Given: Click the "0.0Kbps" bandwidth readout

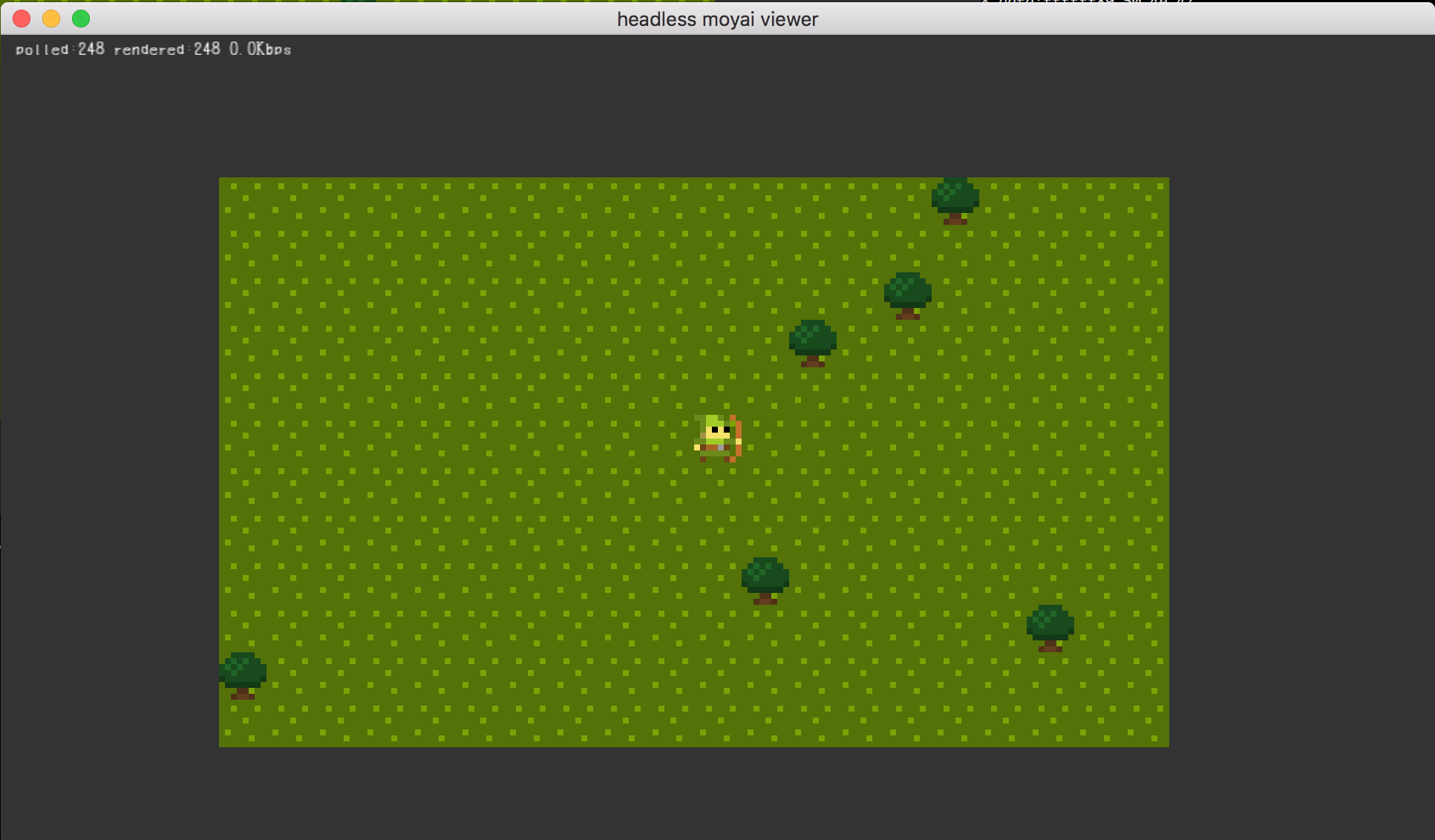Looking at the screenshot, I should click(260, 49).
